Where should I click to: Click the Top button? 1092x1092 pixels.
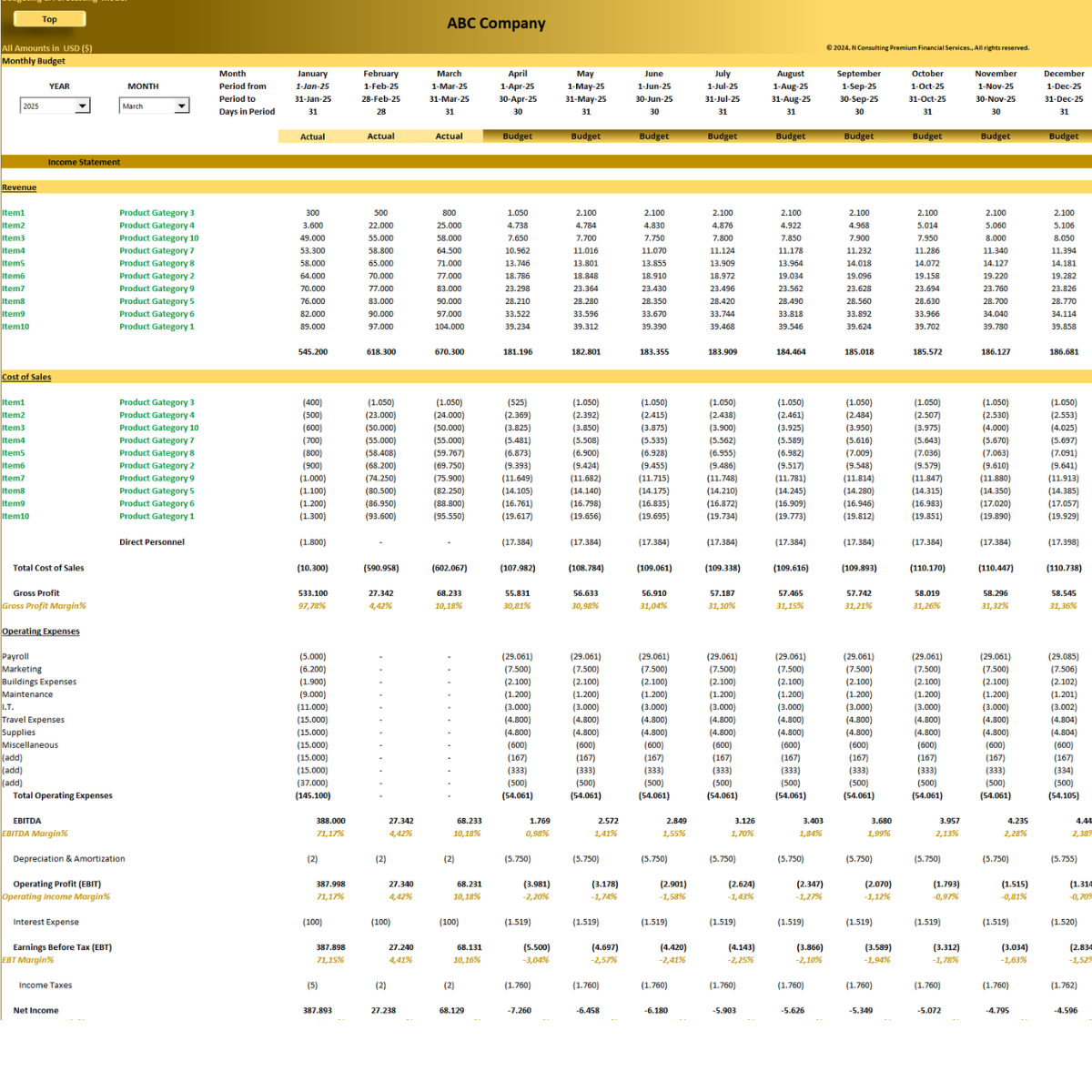tap(50, 18)
